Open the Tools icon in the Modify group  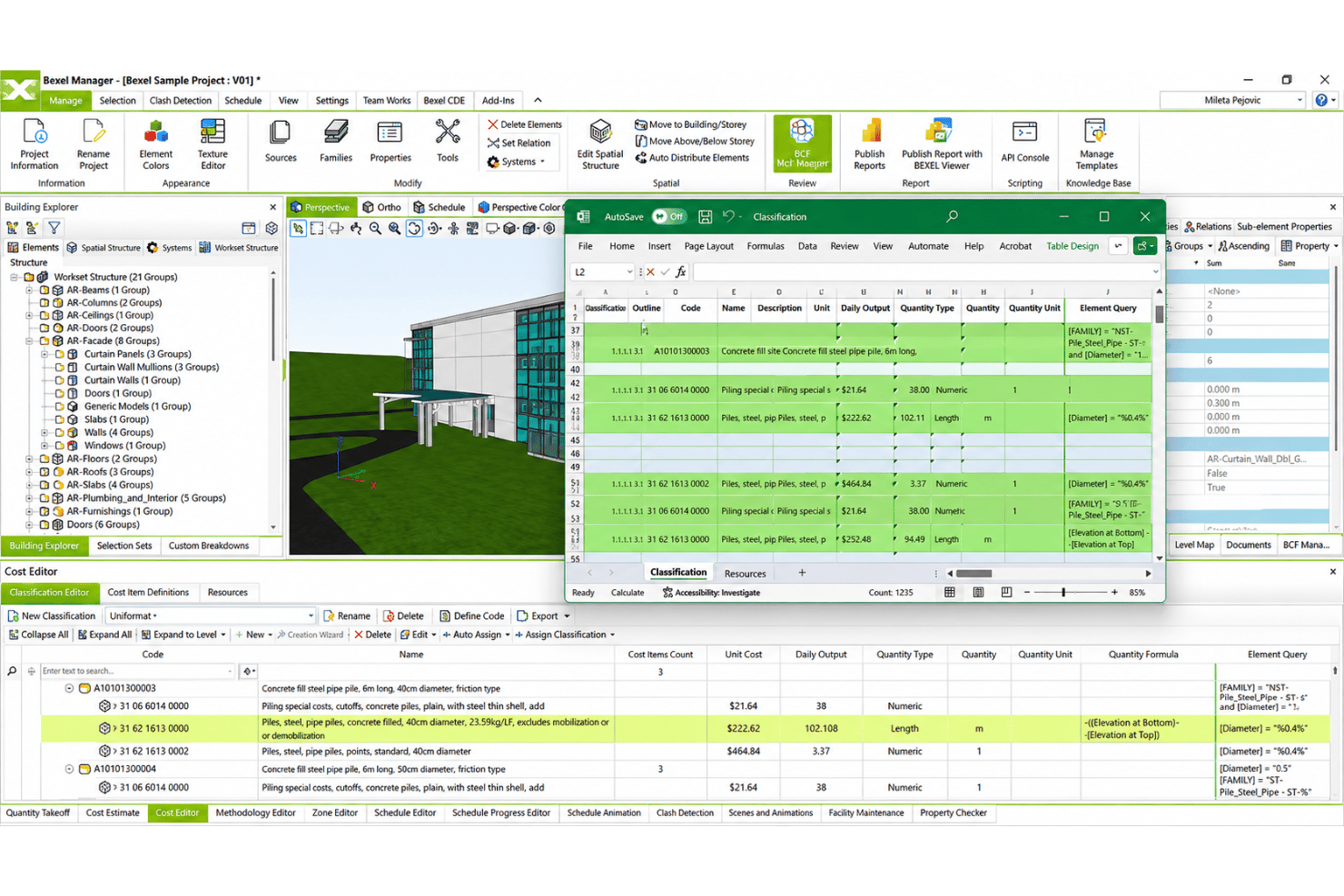448,141
